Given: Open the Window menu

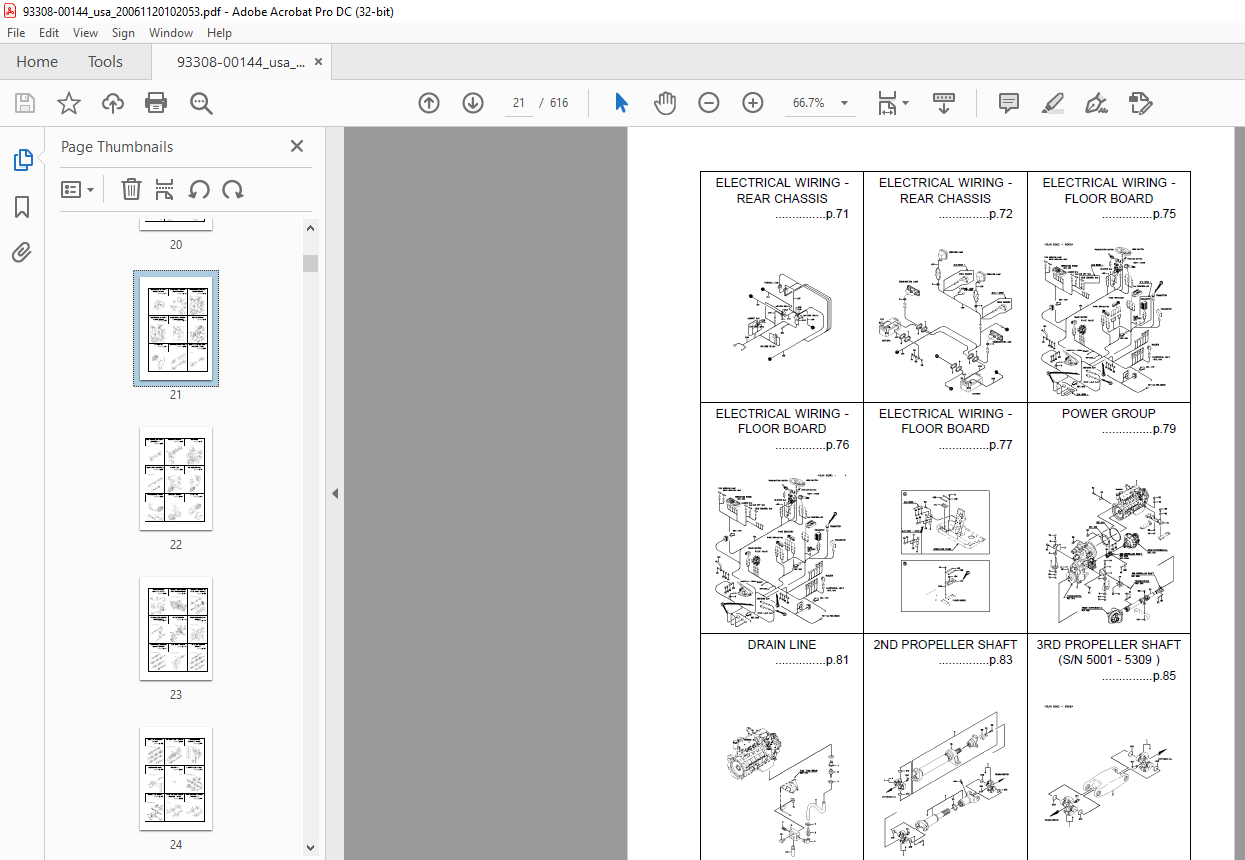Looking at the screenshot, I should pos(171,33).
